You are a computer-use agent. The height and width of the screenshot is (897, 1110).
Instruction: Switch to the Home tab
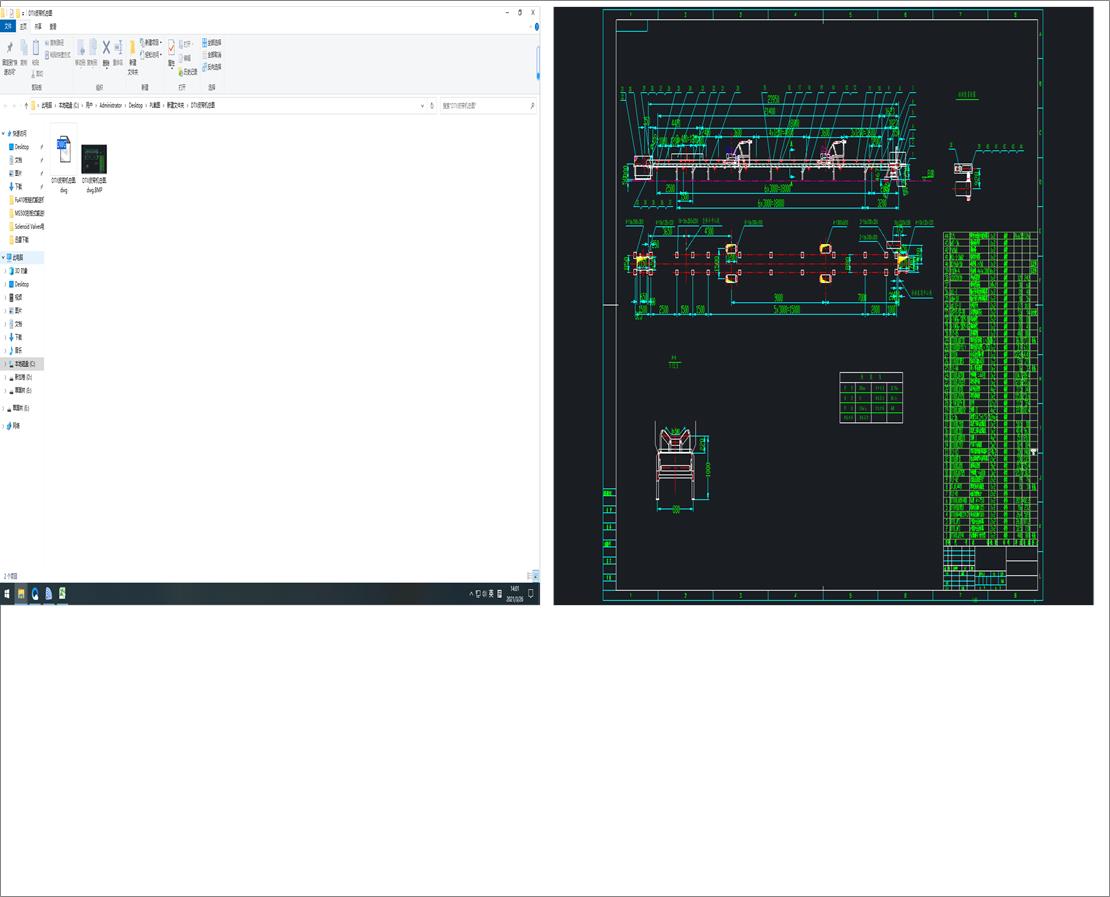pyautogui.click(x=23, y=27)
